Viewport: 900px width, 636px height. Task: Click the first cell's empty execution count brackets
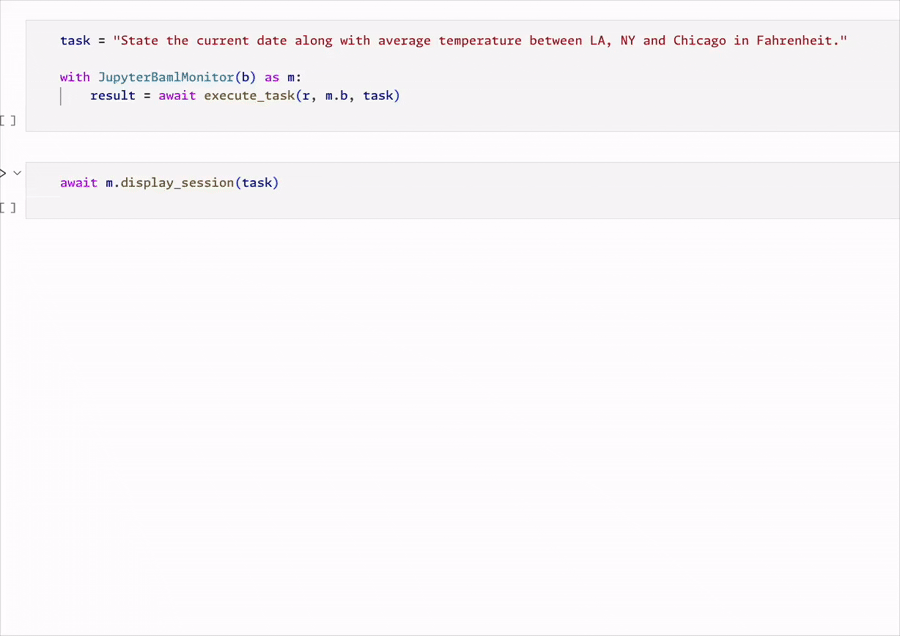point(8,120)
